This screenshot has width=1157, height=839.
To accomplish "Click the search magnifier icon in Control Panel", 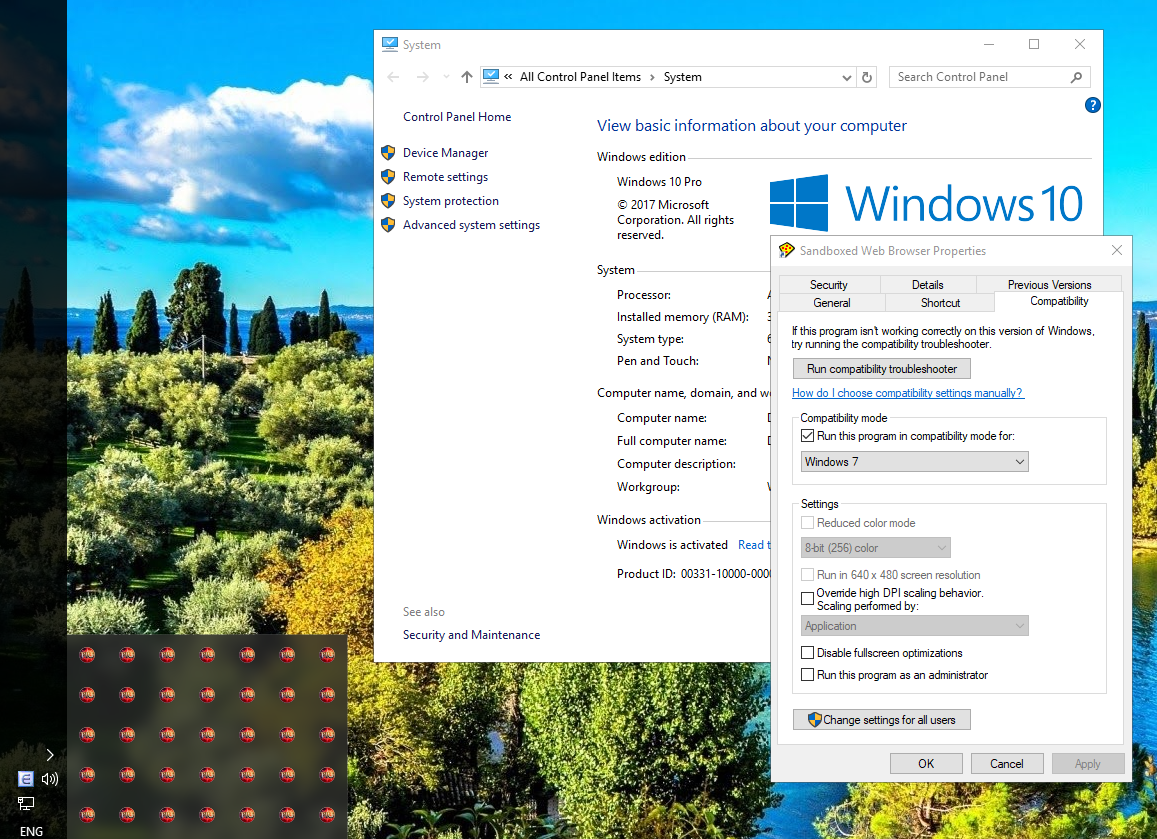I will tap(1077, 77).
